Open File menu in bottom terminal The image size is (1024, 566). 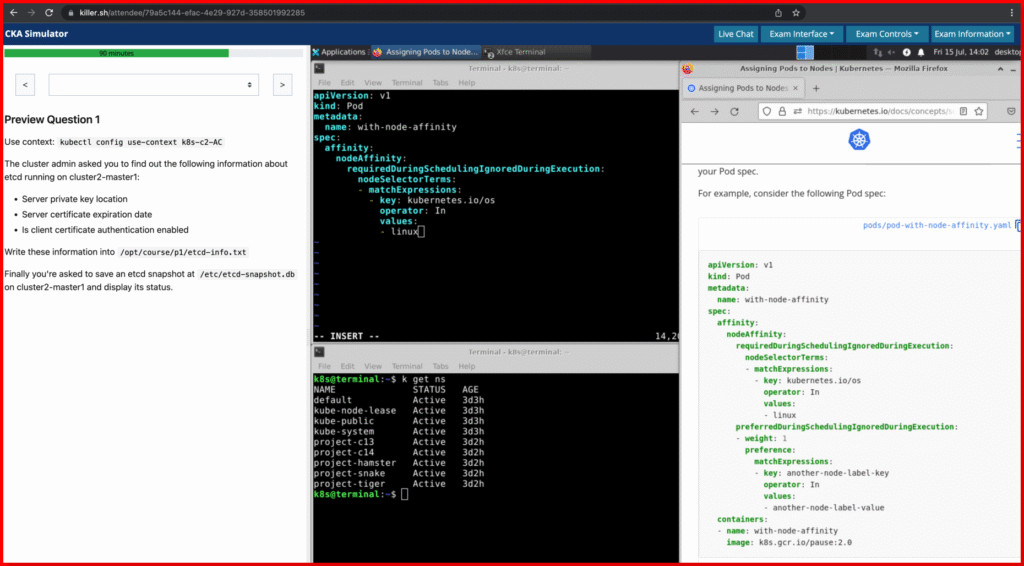(x=324, y=366)
